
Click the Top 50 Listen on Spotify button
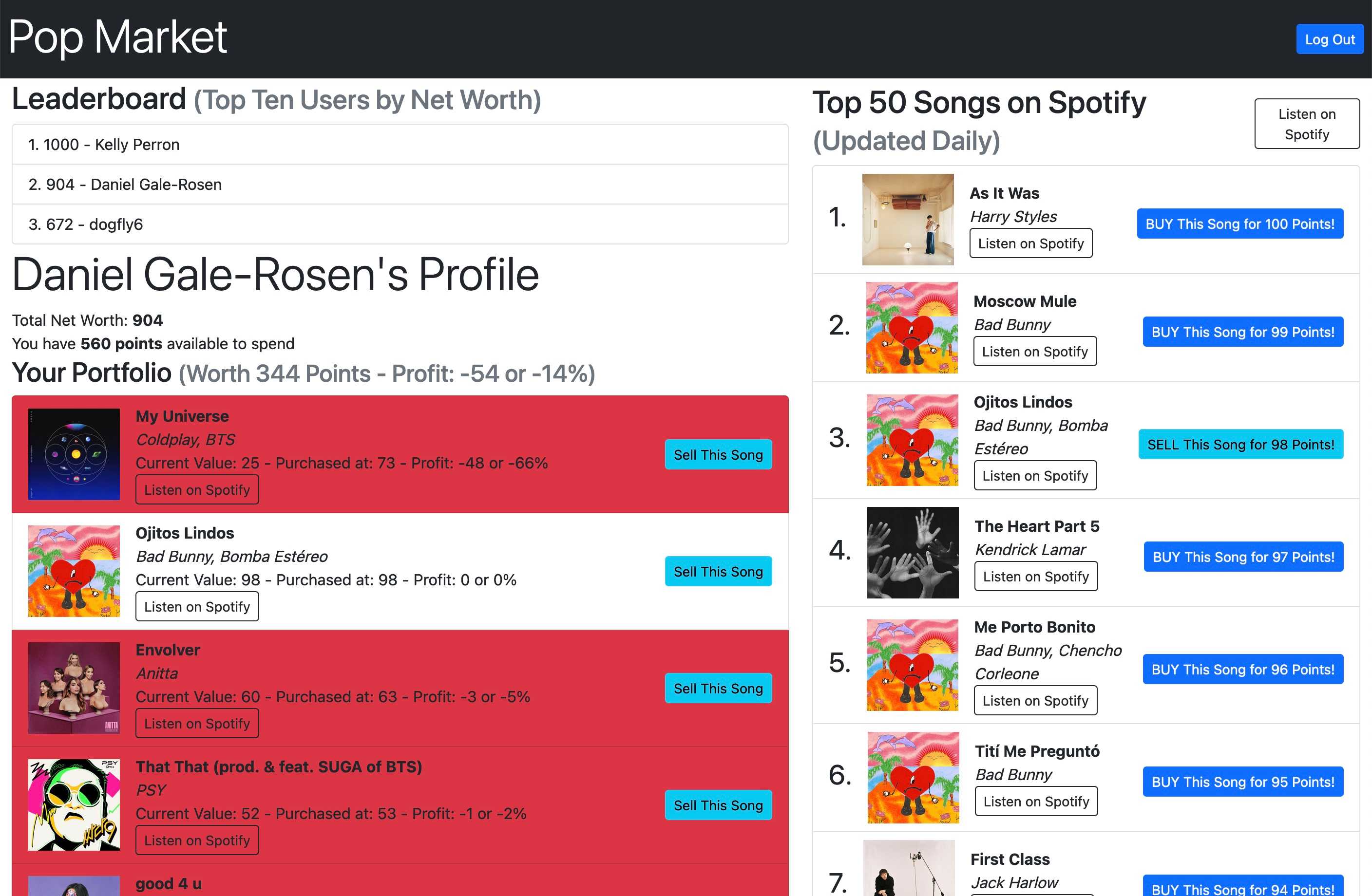coord(1306,124)
